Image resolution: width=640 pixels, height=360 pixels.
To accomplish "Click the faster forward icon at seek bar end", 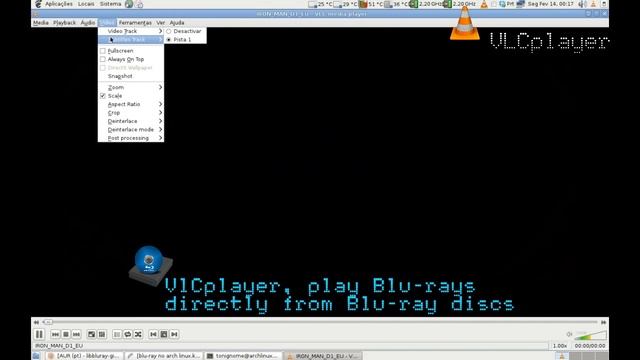I will tap(604, 322).
